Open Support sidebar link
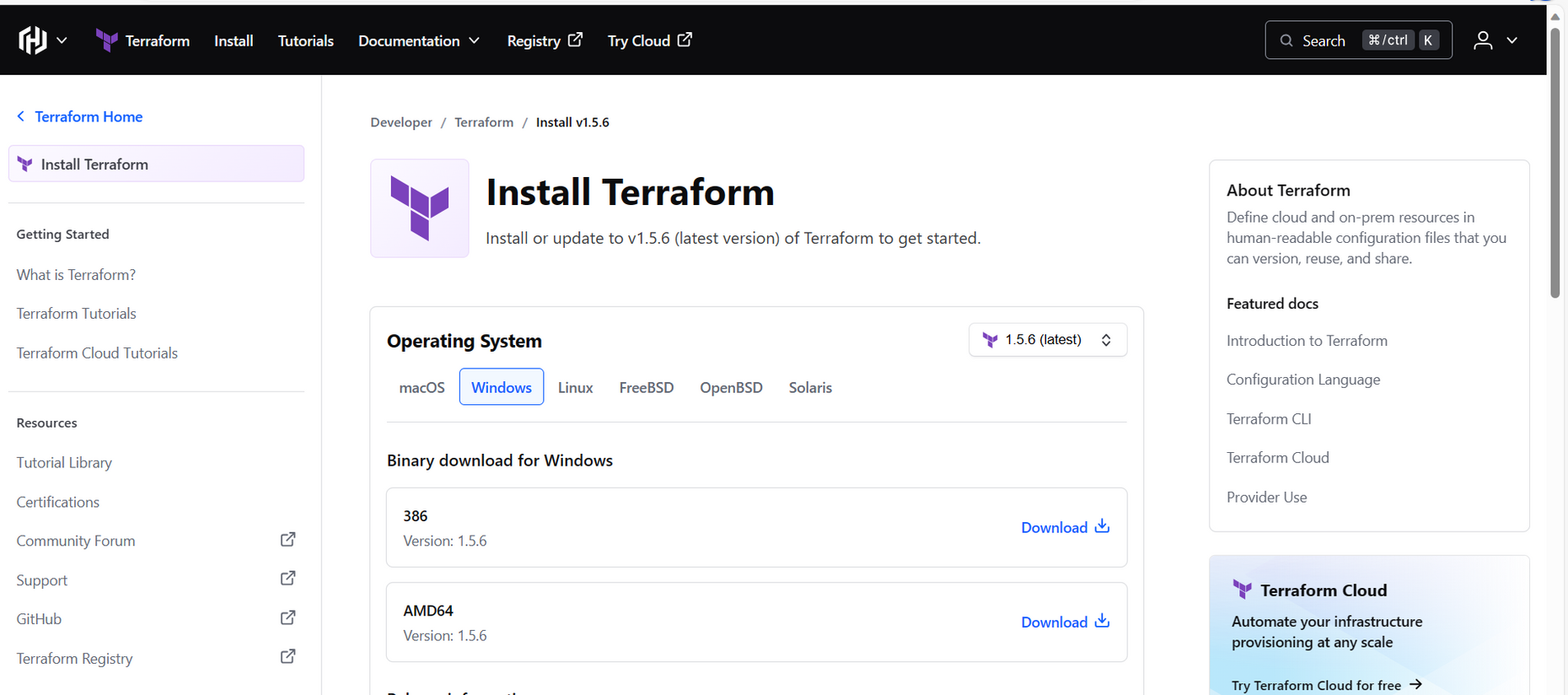 41,580
